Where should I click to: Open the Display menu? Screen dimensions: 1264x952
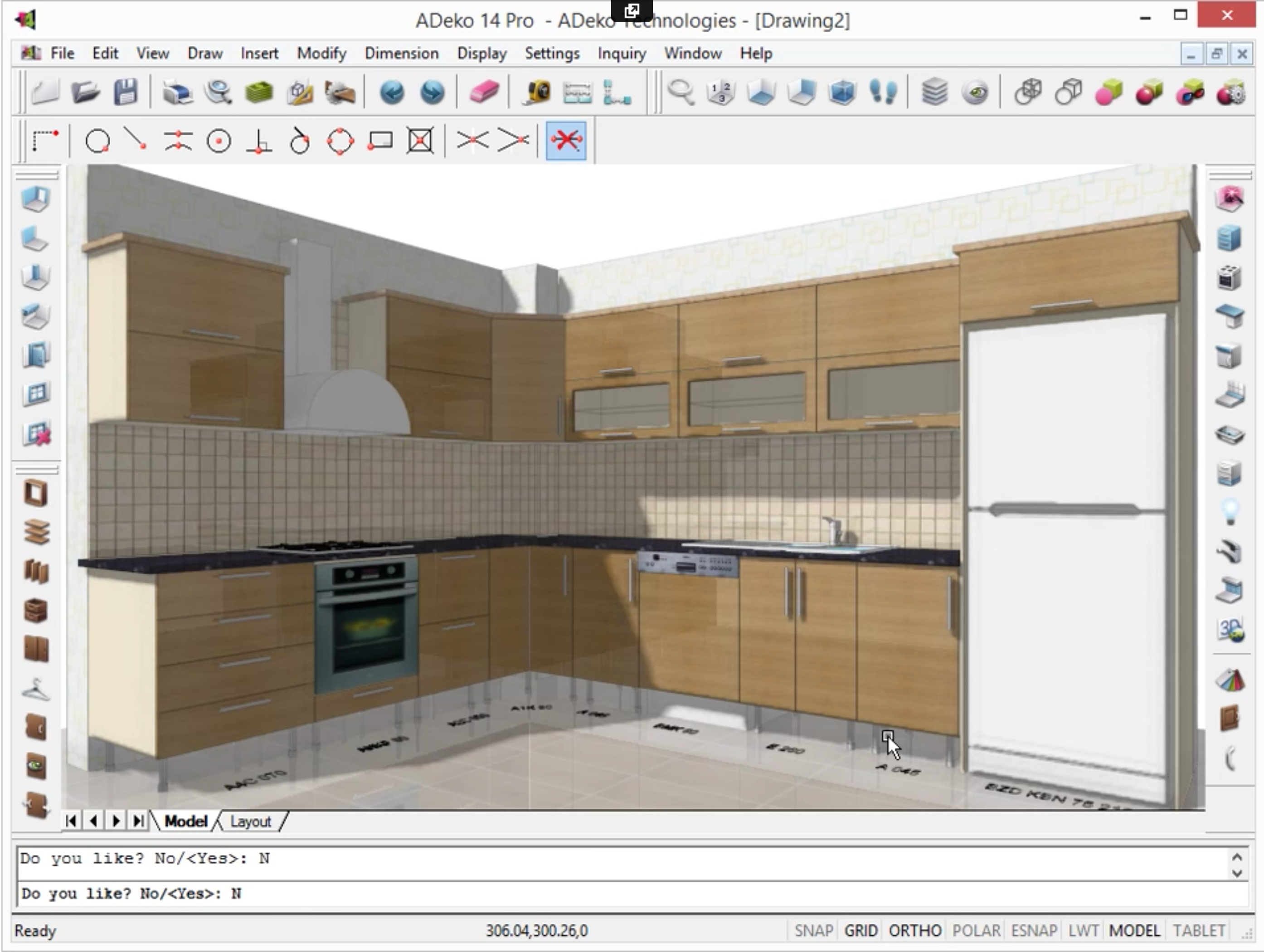click(482, 53)
